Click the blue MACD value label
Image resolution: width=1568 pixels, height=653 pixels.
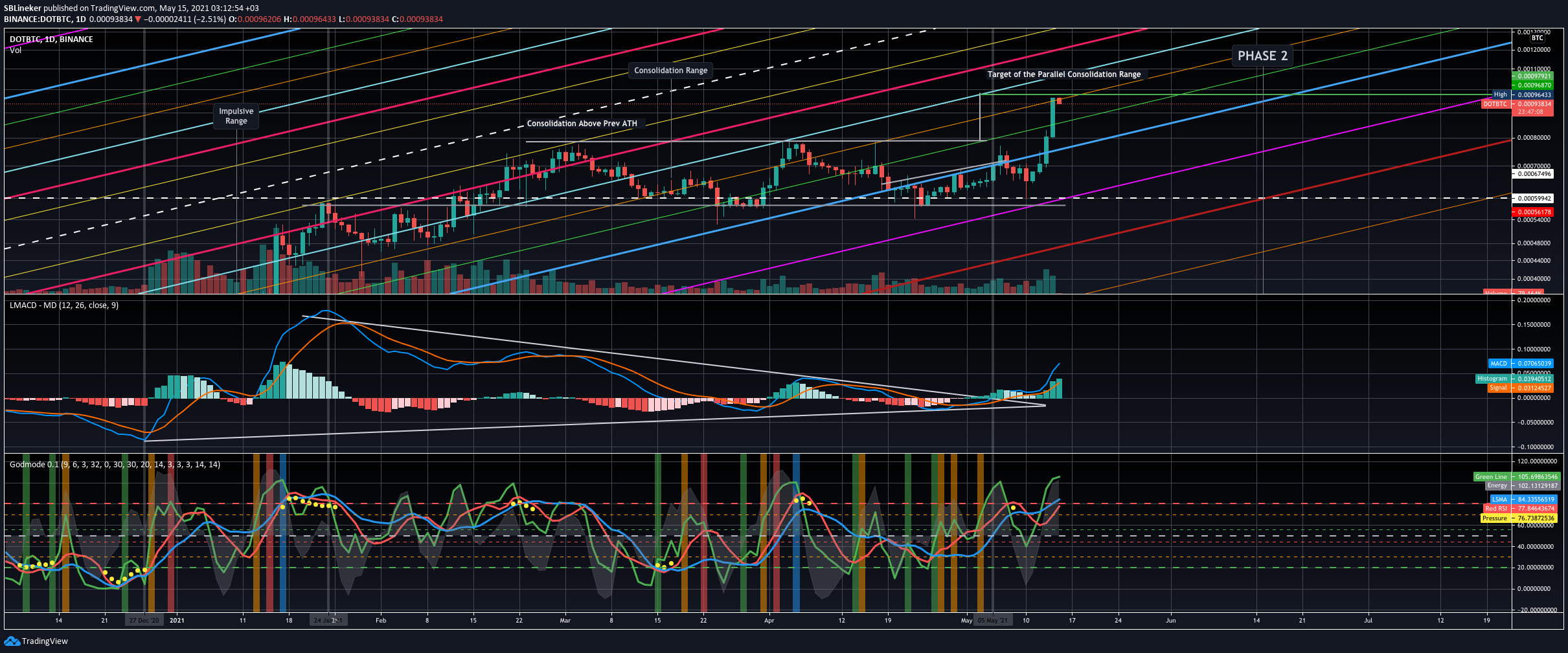click(1520, 364)
